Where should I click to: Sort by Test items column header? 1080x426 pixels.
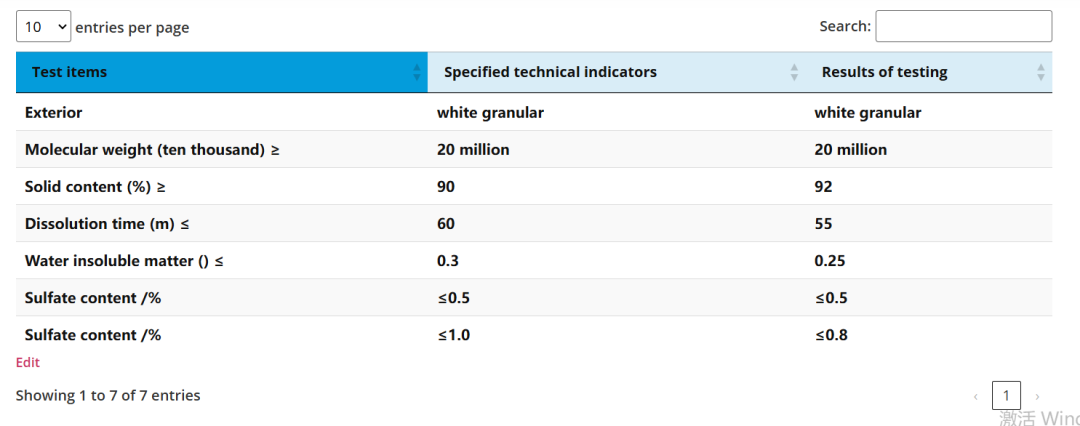[222, 72]
